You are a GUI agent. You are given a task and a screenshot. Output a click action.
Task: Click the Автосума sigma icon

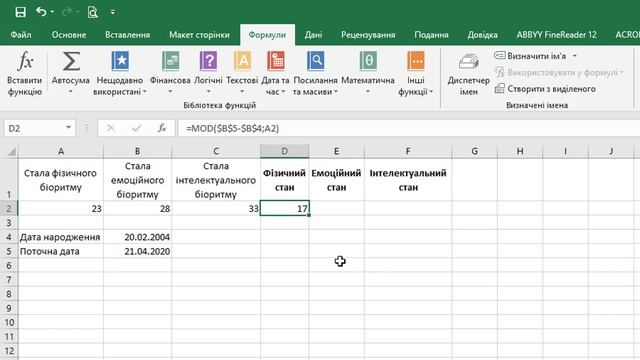pyautogui.click(x=71, y=62)
